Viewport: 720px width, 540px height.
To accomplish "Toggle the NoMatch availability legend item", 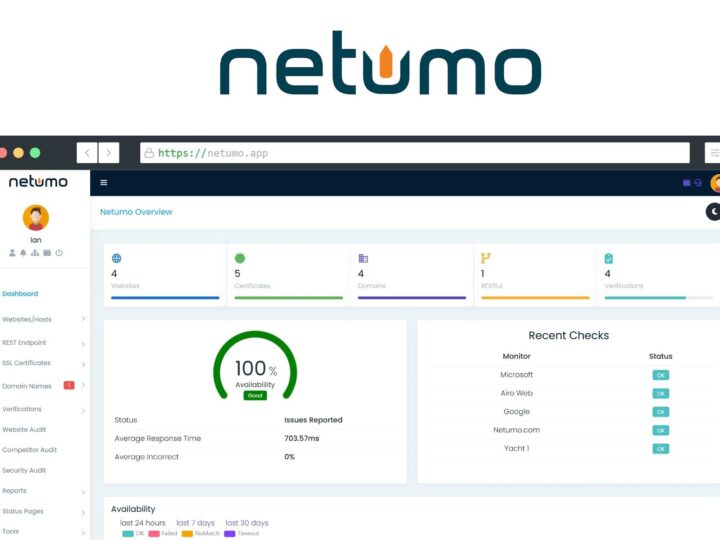I will [201, 533].
